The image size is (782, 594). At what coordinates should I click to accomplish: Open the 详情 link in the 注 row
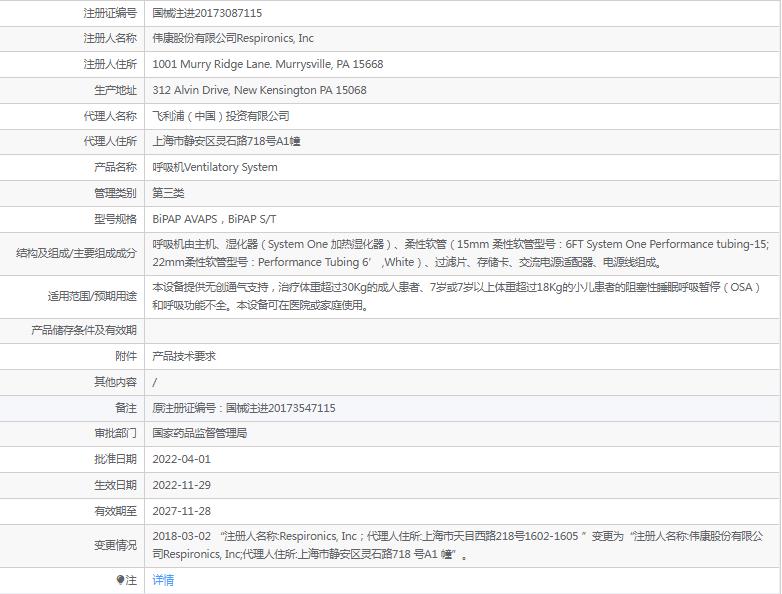point(163,580)
